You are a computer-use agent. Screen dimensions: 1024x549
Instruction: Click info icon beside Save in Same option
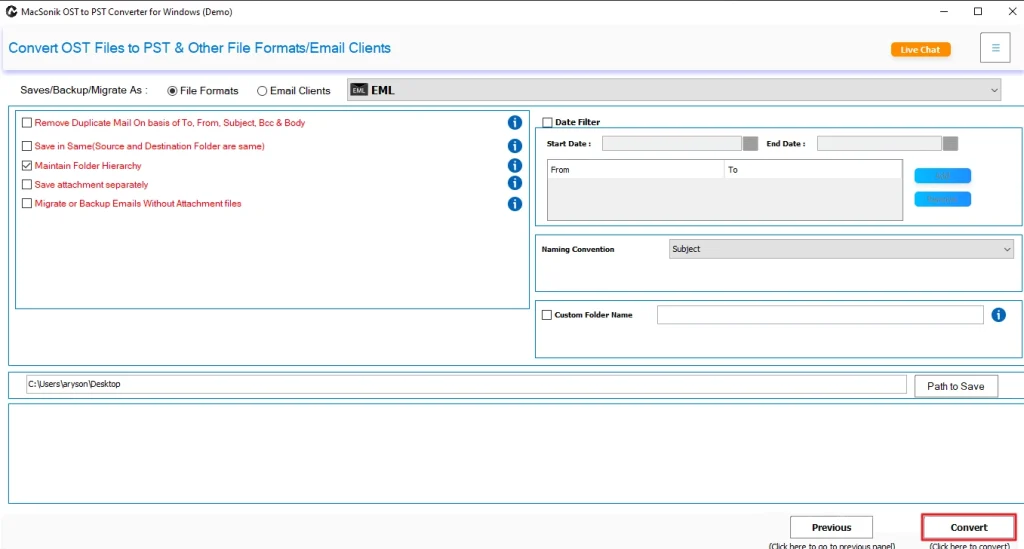coord(515,146)
